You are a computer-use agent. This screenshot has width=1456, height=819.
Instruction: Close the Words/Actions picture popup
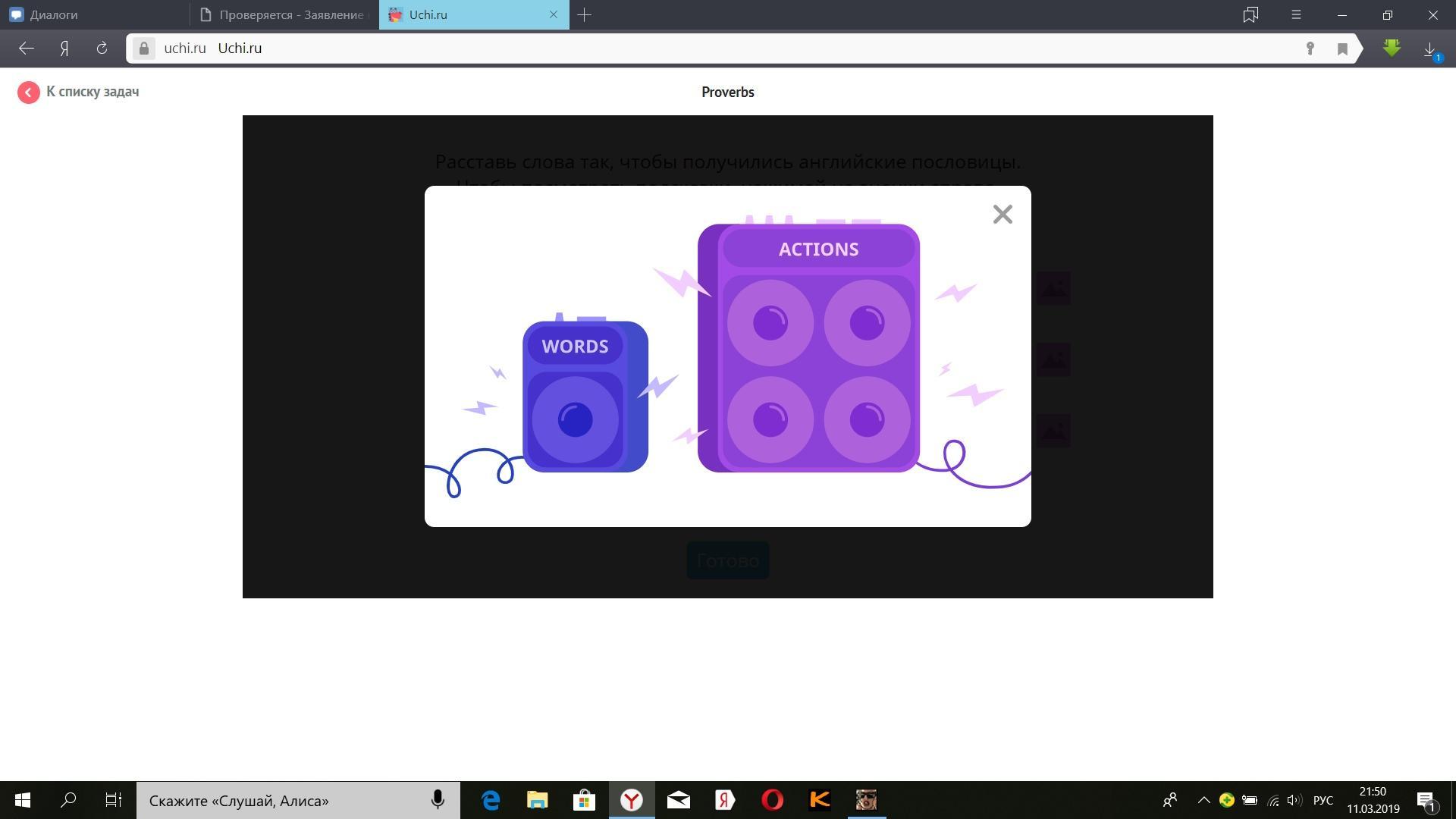click(1003, 215)
